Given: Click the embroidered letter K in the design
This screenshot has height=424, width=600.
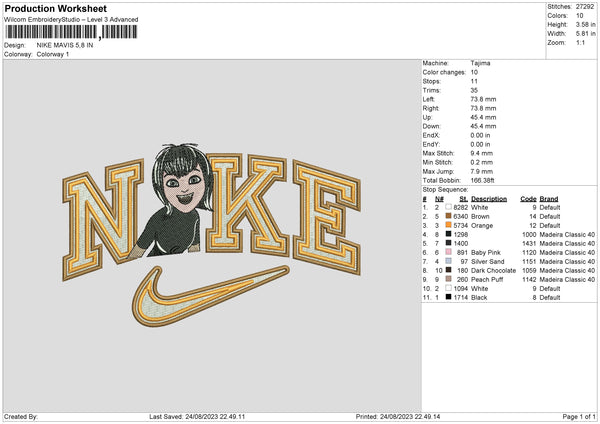Looking at the screenshot, I should pos(246,204).
